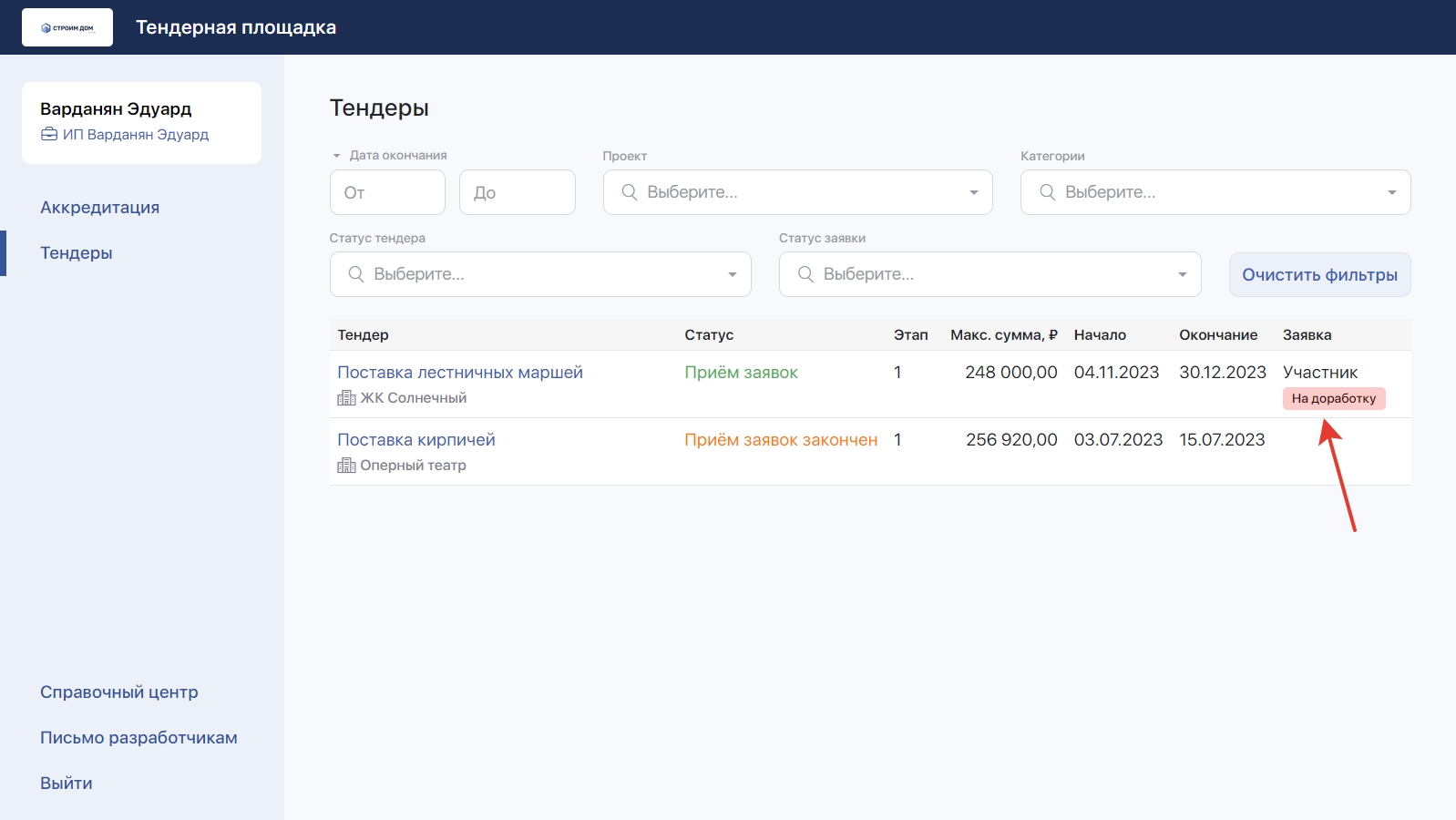This screenshot has width=1456, height=820.
Task: Click the От date input field
Action: (x=387, y=192)
